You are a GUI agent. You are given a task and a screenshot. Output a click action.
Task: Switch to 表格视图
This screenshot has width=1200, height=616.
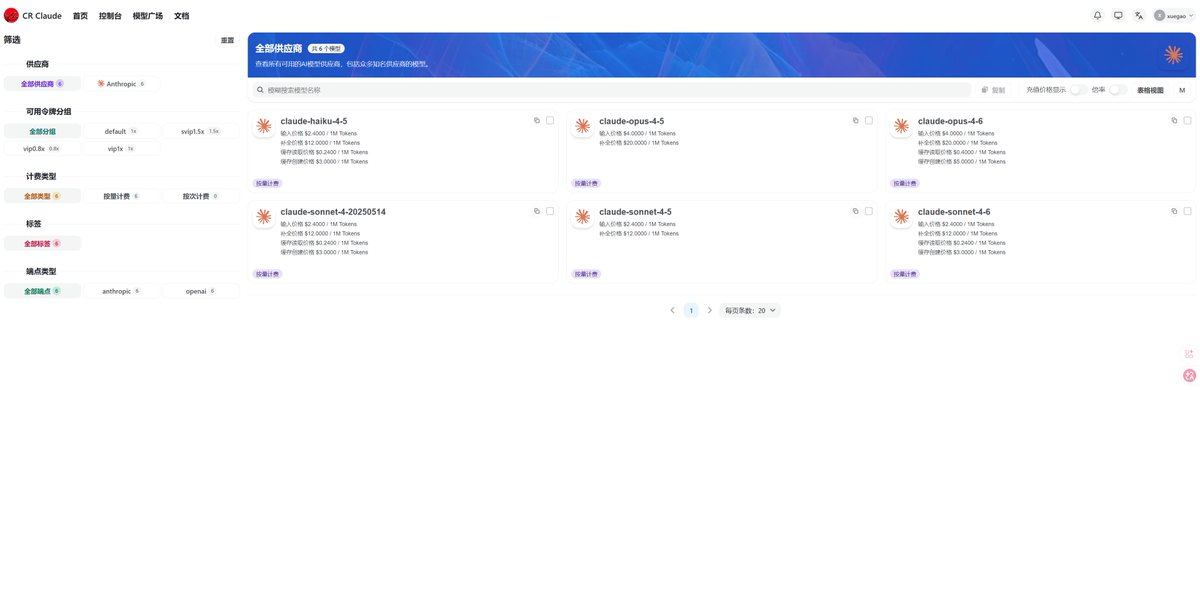[1150, 90]
